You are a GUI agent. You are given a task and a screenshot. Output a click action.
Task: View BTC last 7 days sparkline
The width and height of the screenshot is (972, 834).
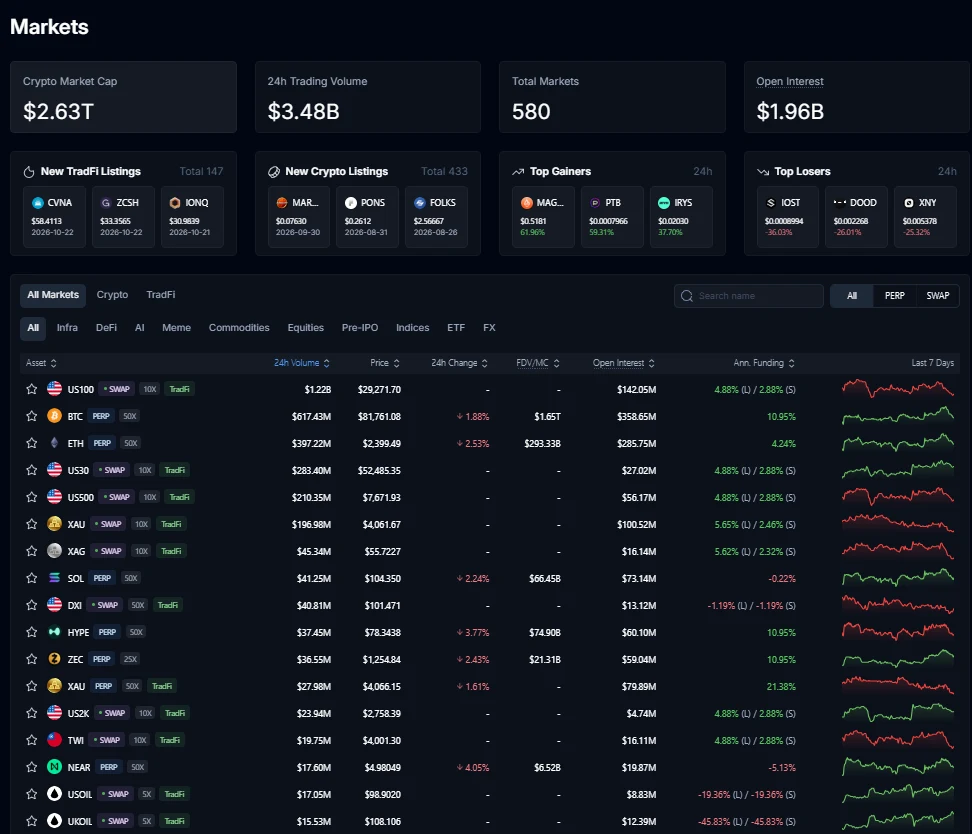[x=898, y=415]
